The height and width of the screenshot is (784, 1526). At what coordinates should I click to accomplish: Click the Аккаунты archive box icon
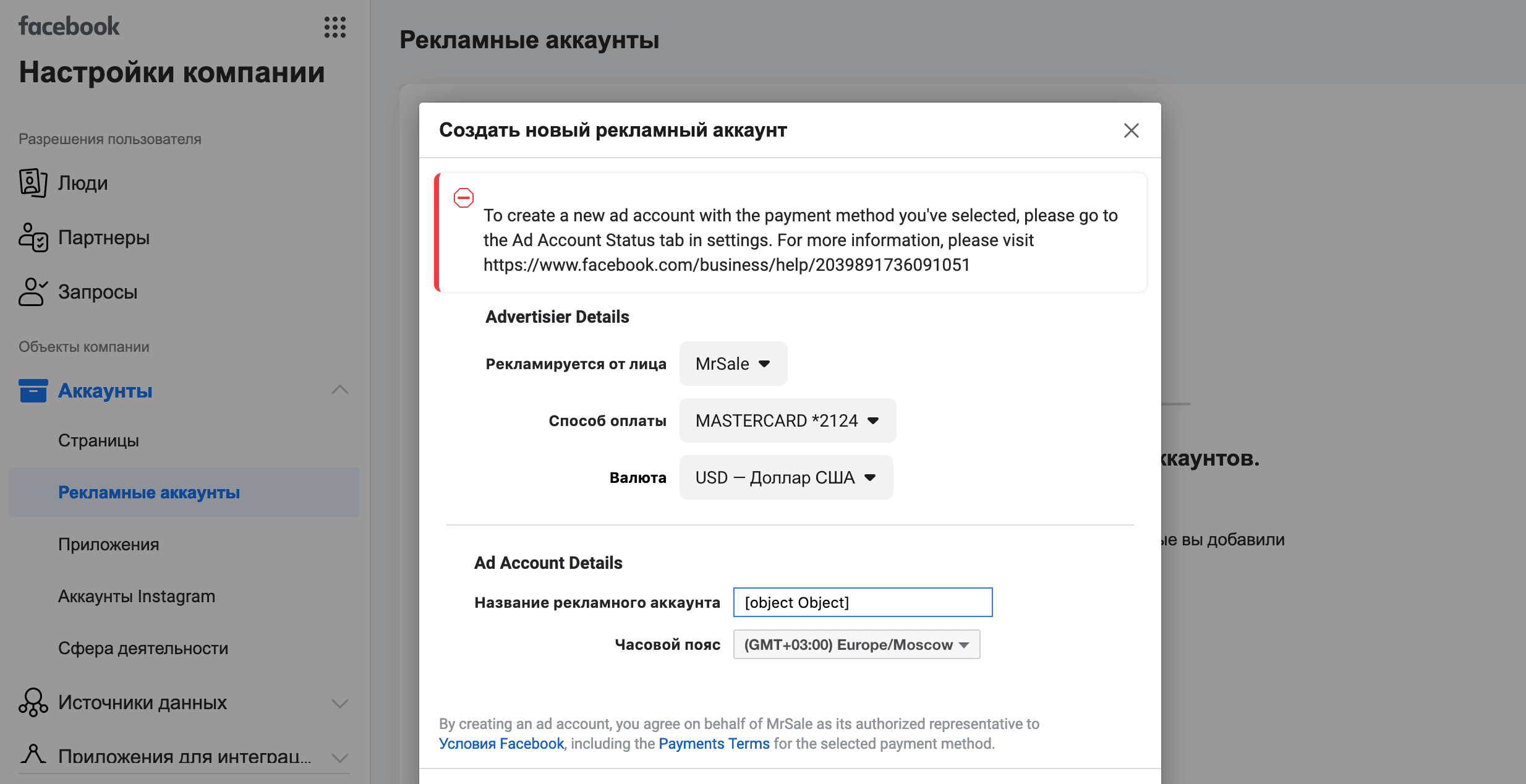click(33, 391)
